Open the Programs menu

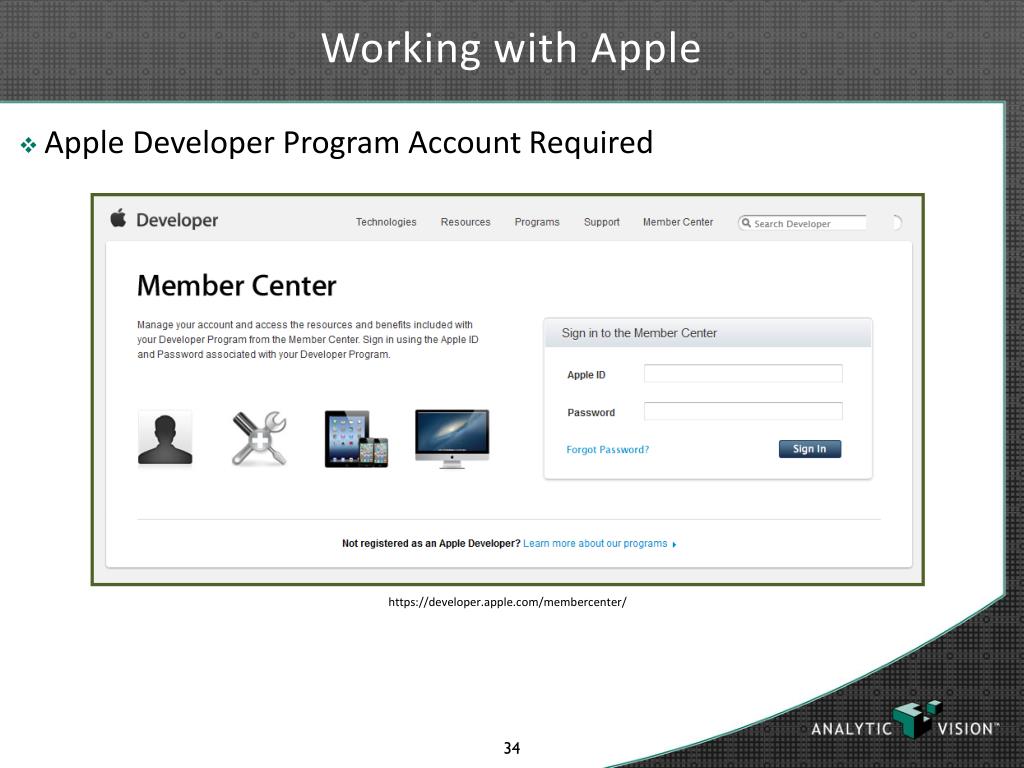click(x=537, y=222)
